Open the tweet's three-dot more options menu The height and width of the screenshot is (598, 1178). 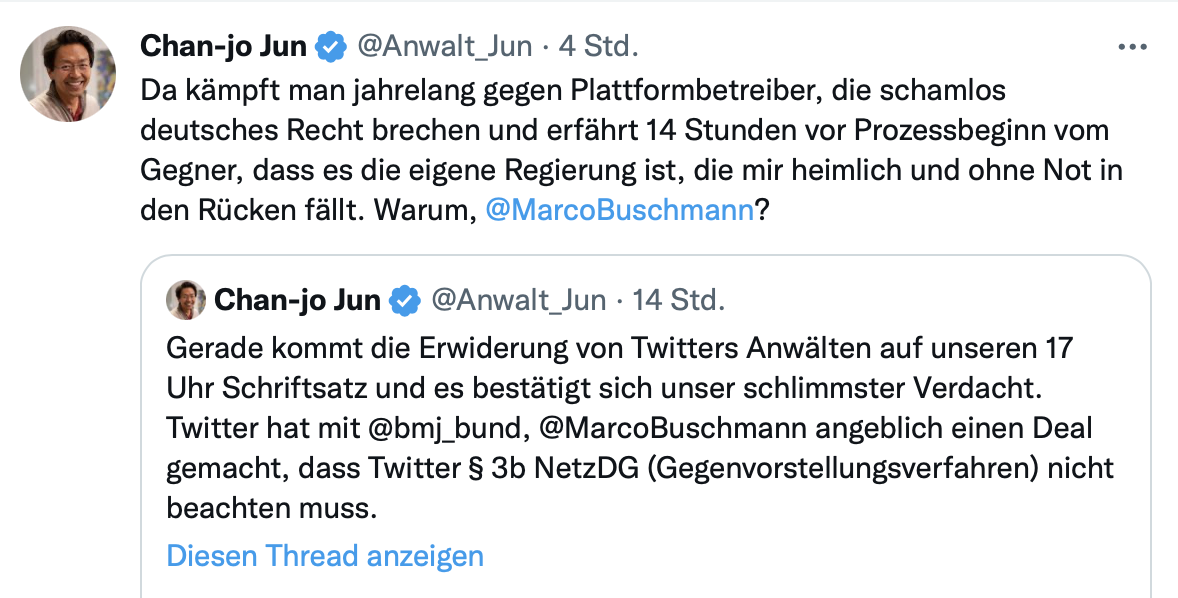[1131, 47]
